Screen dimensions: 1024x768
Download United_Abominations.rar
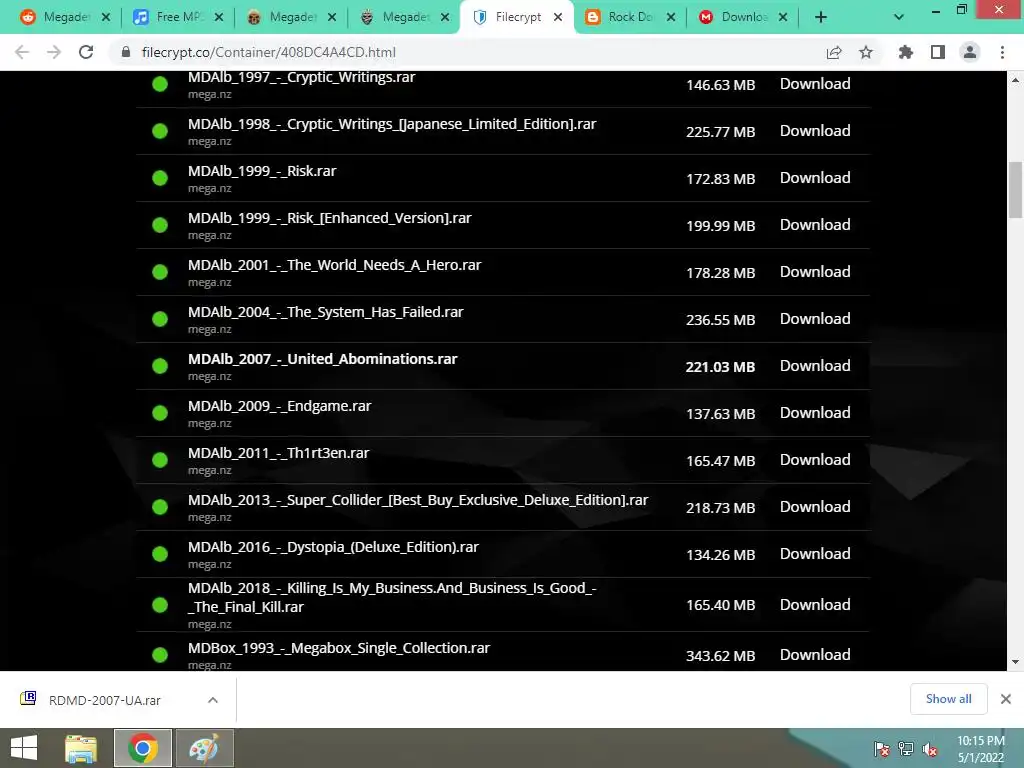point(815,366)
